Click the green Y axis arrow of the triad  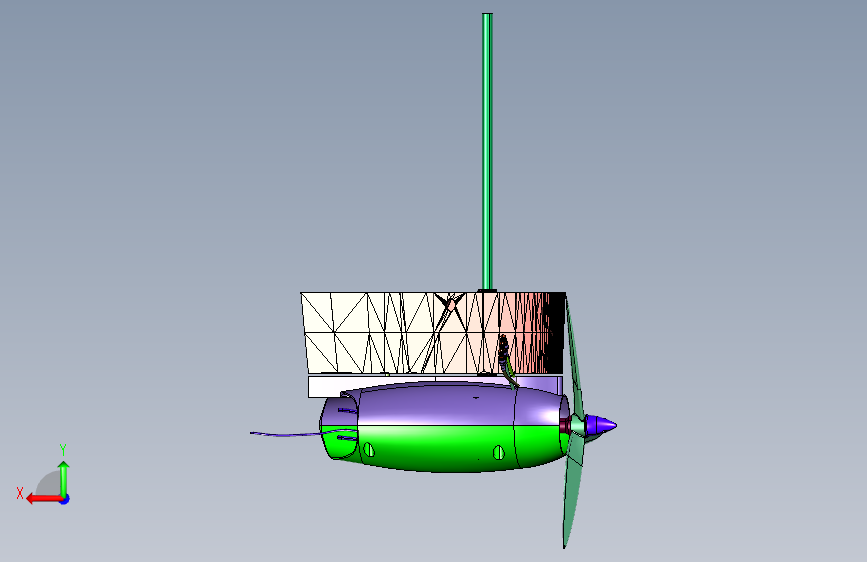64,478
